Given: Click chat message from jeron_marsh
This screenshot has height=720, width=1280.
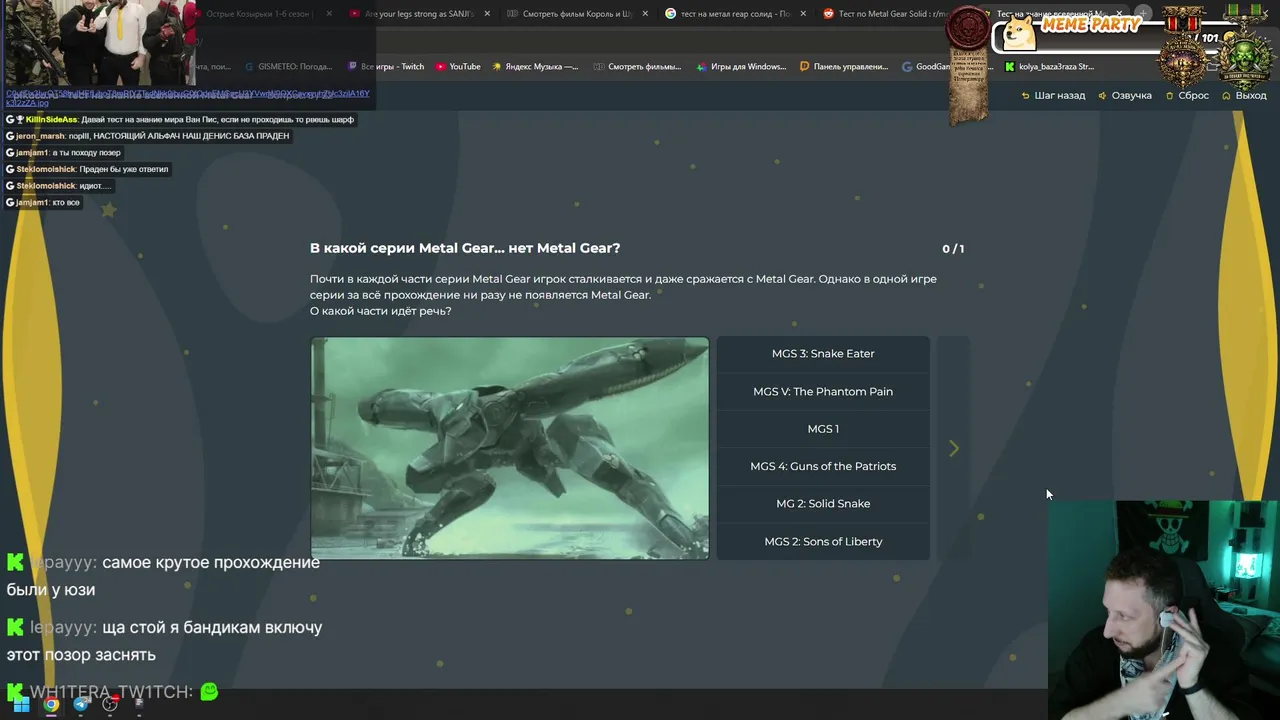Looking at the screenshot, I should coord(148,136).
